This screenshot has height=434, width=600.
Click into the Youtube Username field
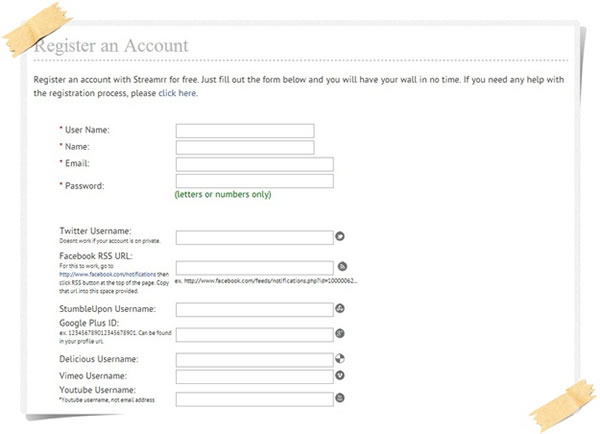(254, 398)
